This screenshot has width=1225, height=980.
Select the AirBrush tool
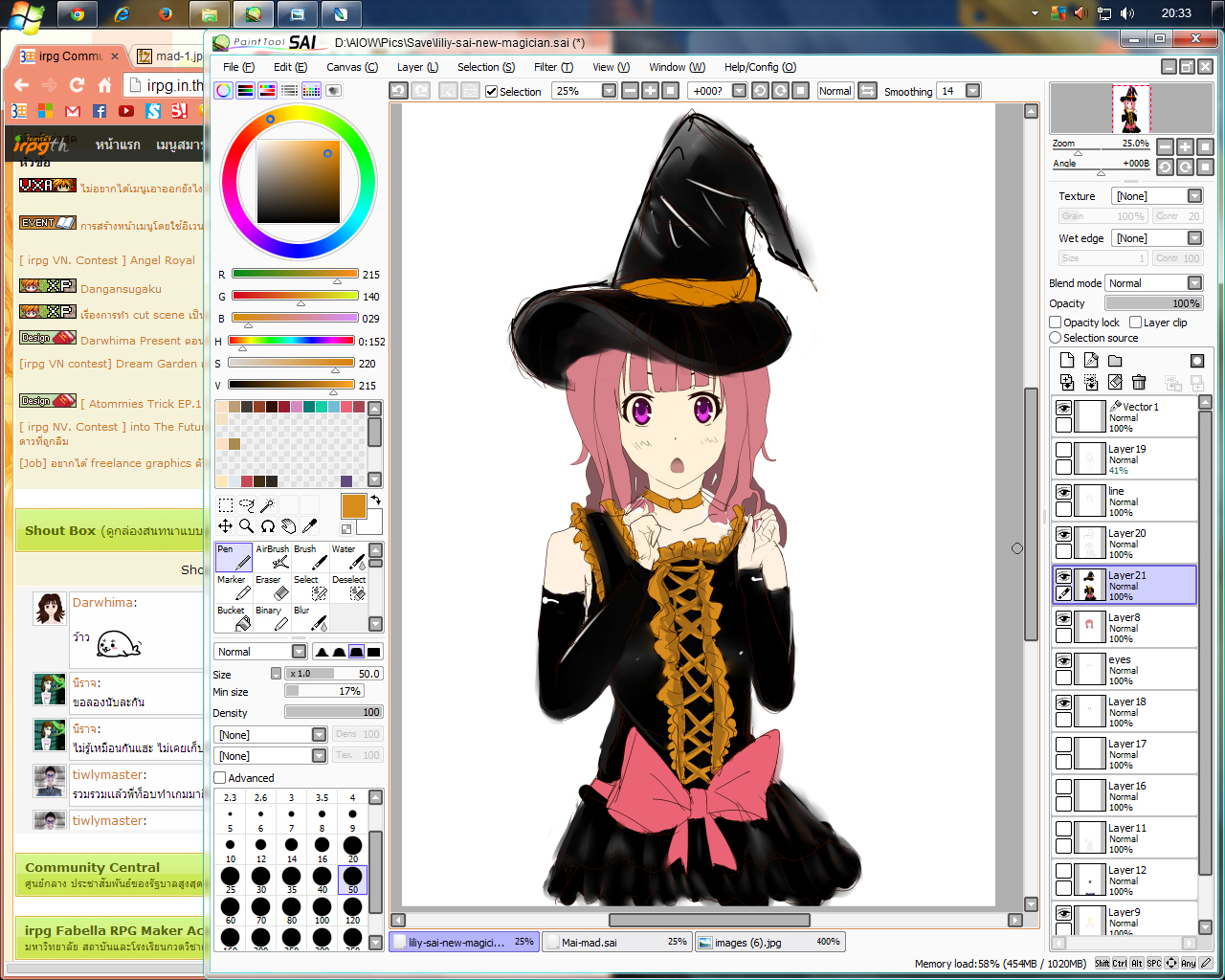point(272,557)
